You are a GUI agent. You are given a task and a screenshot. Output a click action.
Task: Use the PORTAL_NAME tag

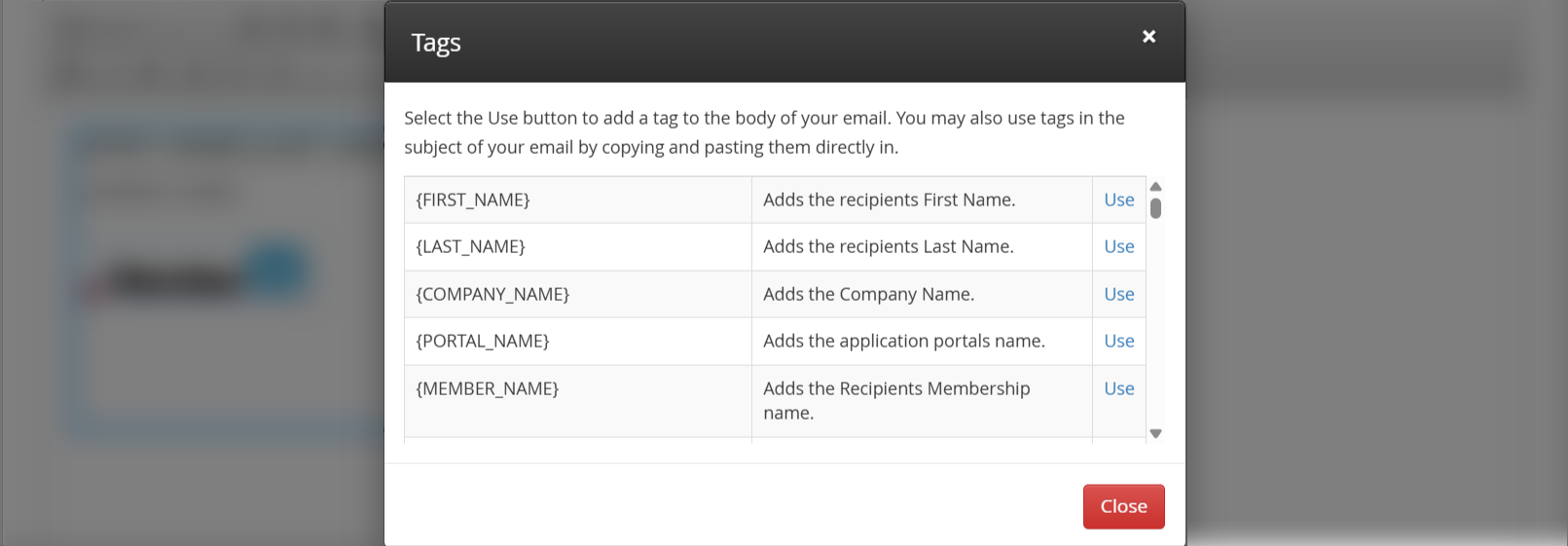1118,342
